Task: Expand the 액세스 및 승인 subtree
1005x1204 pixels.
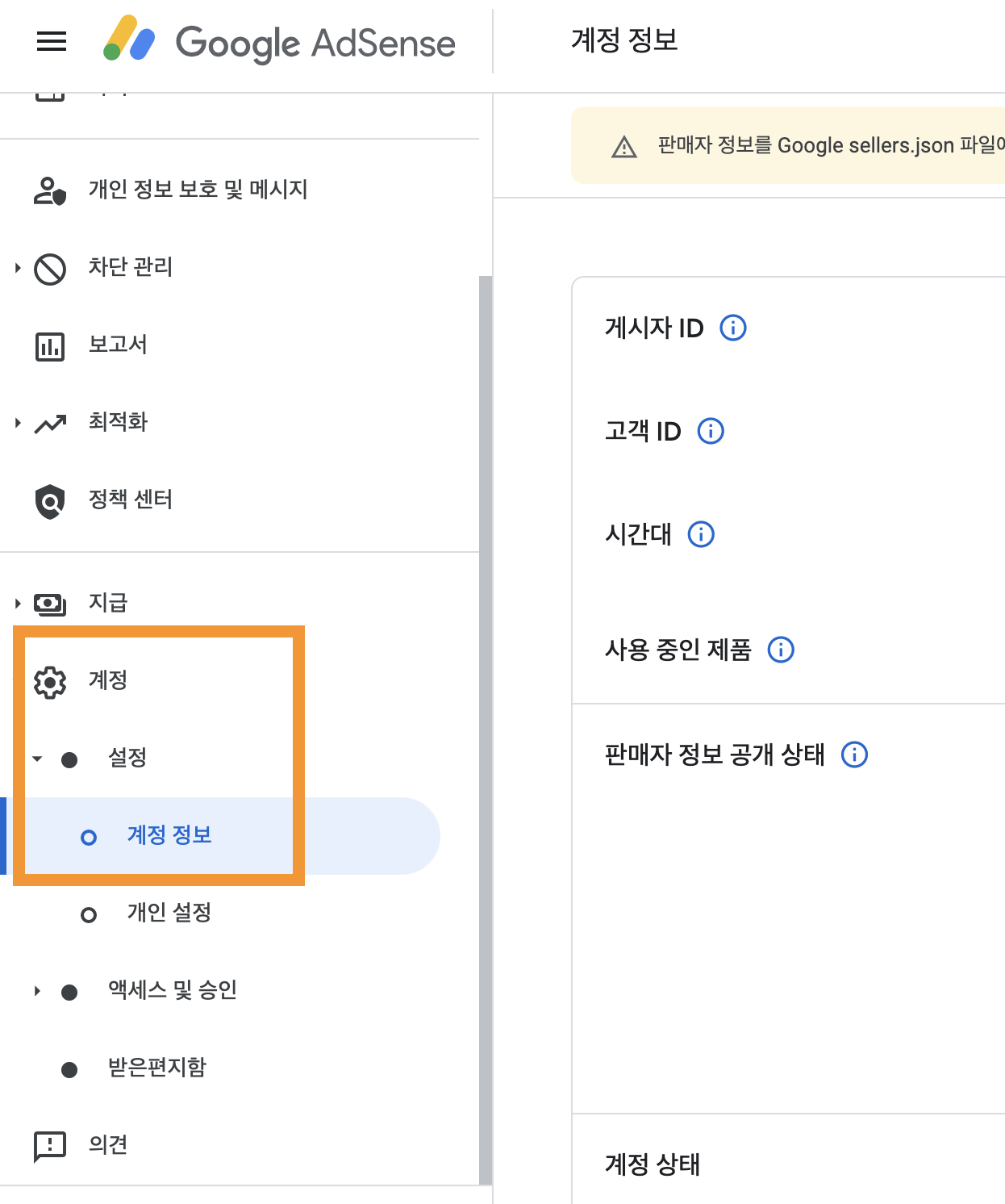Action: tap(35, 992)
